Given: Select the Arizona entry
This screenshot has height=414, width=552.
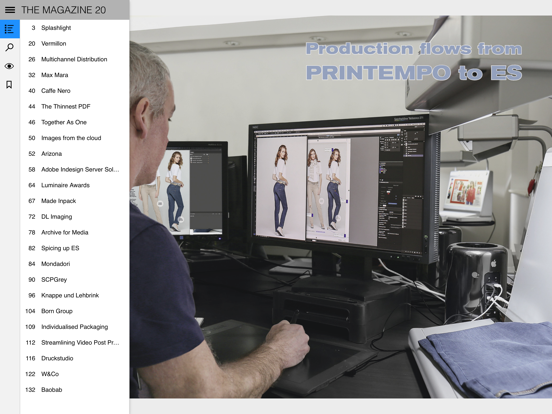Looking at the screenshot, I should click(x=75, y=153).
